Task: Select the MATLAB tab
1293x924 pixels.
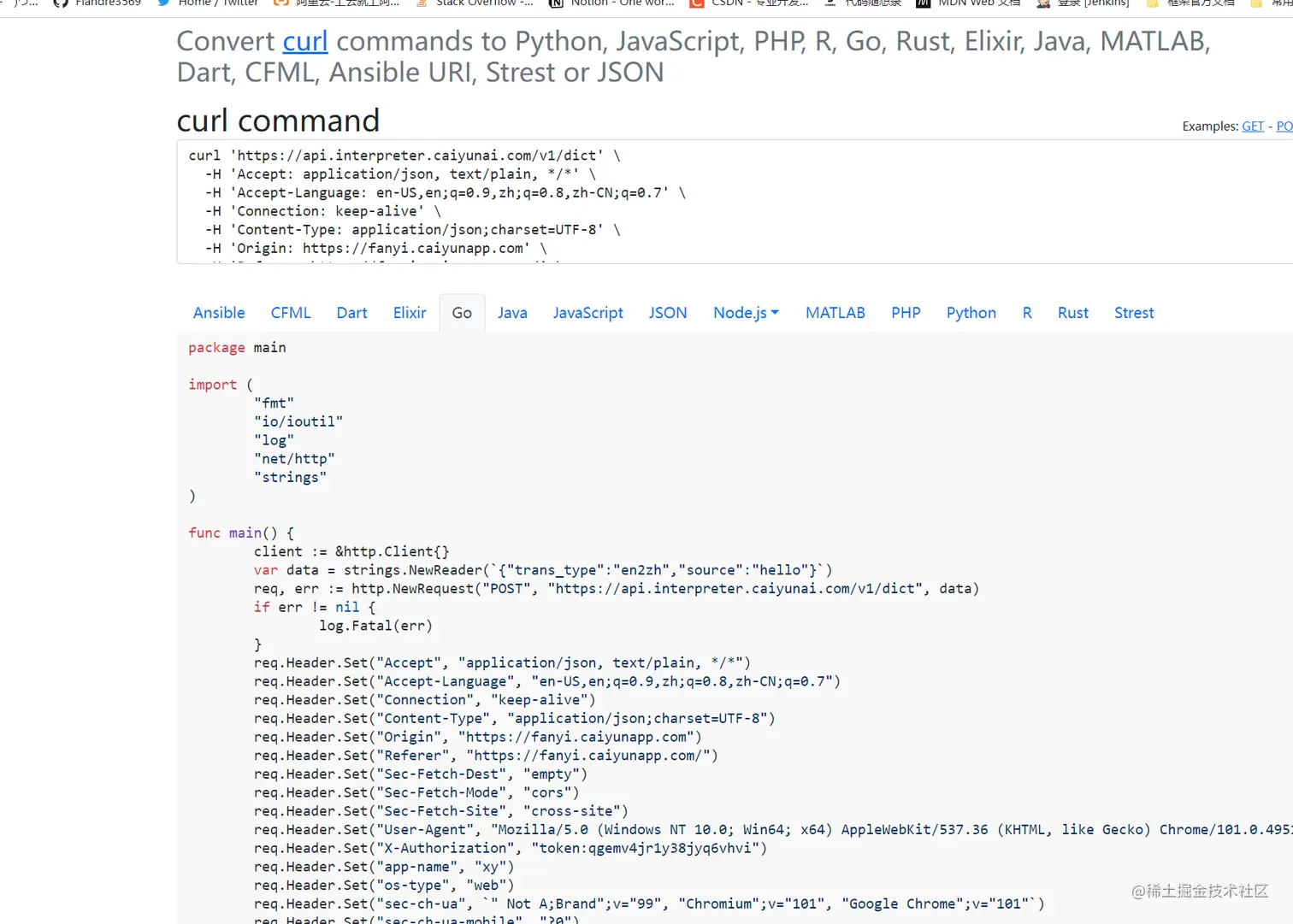Action: [835, 313]
